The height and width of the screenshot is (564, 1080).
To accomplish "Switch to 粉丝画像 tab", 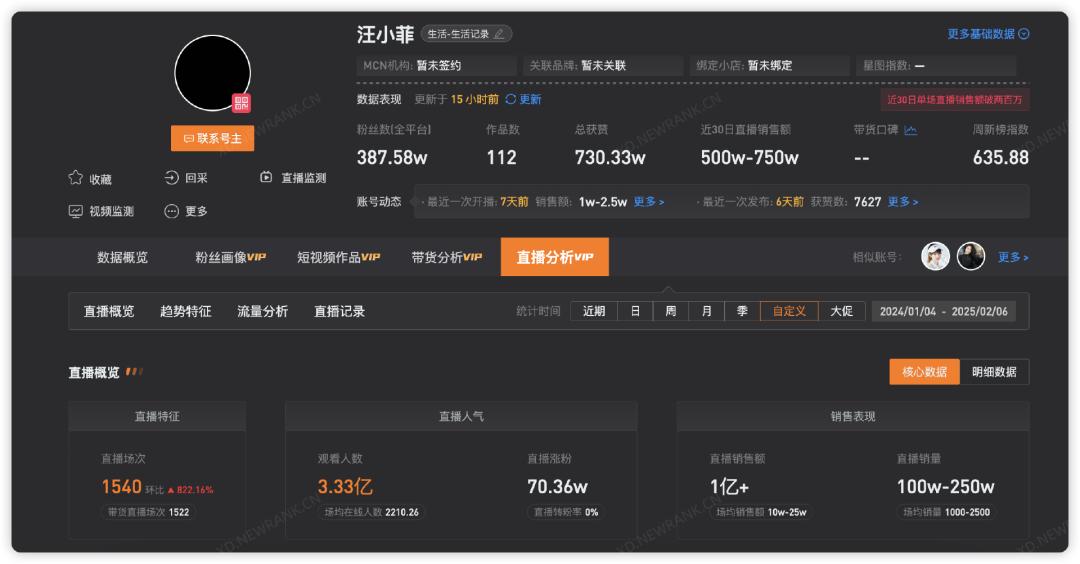I will [230, 257].
